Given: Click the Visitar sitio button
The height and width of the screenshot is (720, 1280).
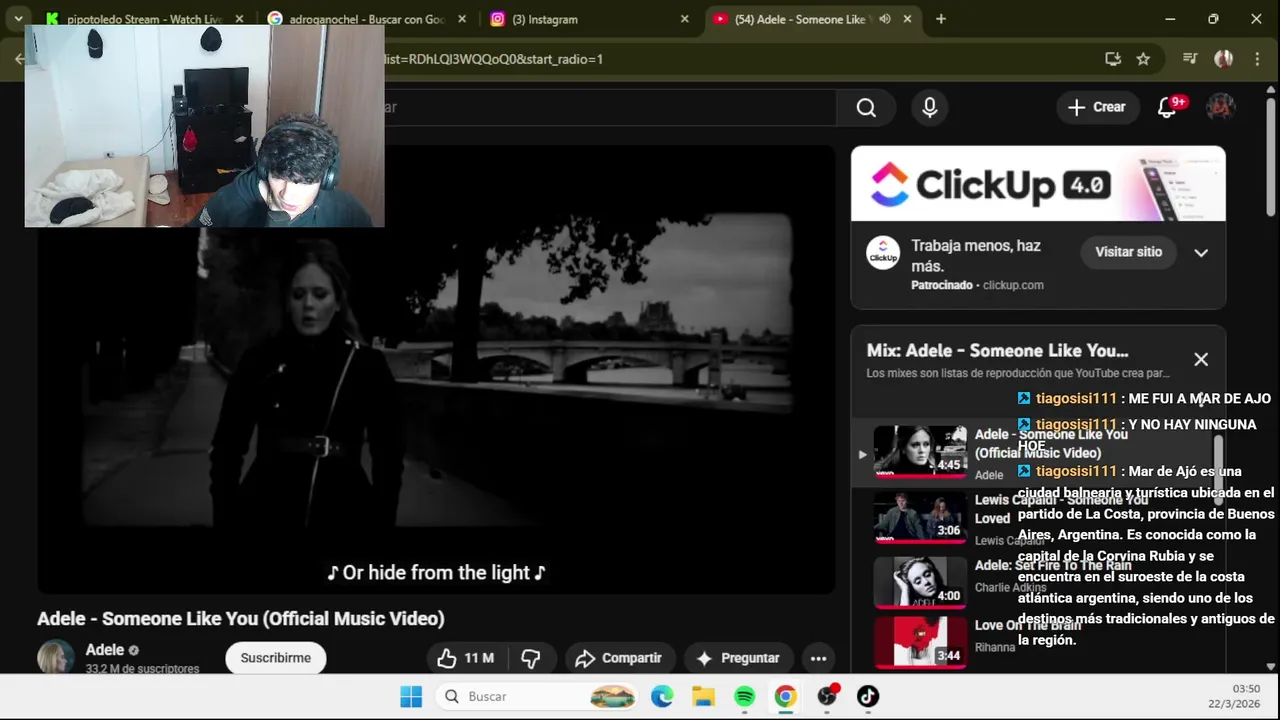Looking at the screenshot, I should [x=1128, y=252].
